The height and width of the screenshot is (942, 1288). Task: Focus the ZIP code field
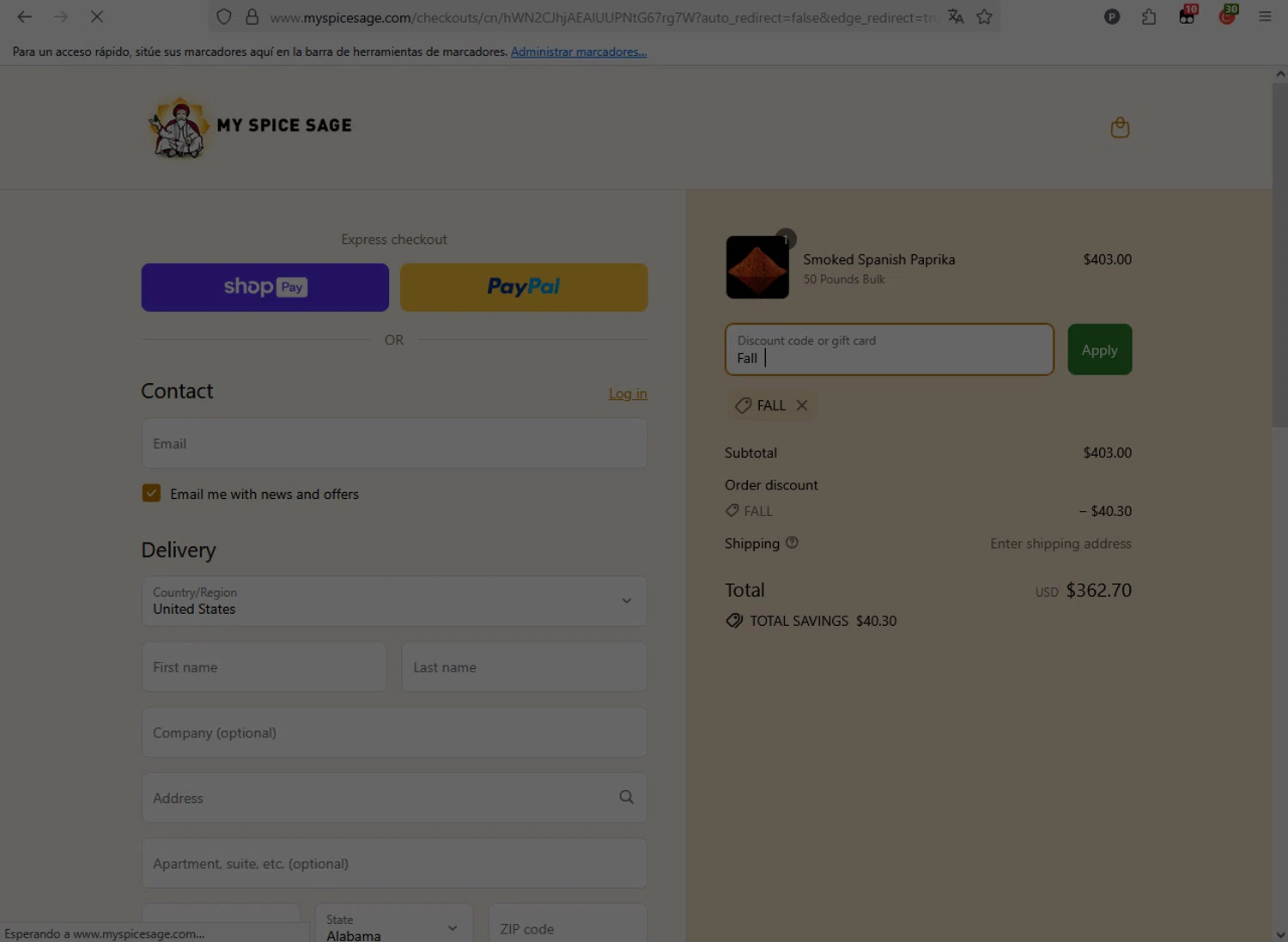(x=567, y=923)
